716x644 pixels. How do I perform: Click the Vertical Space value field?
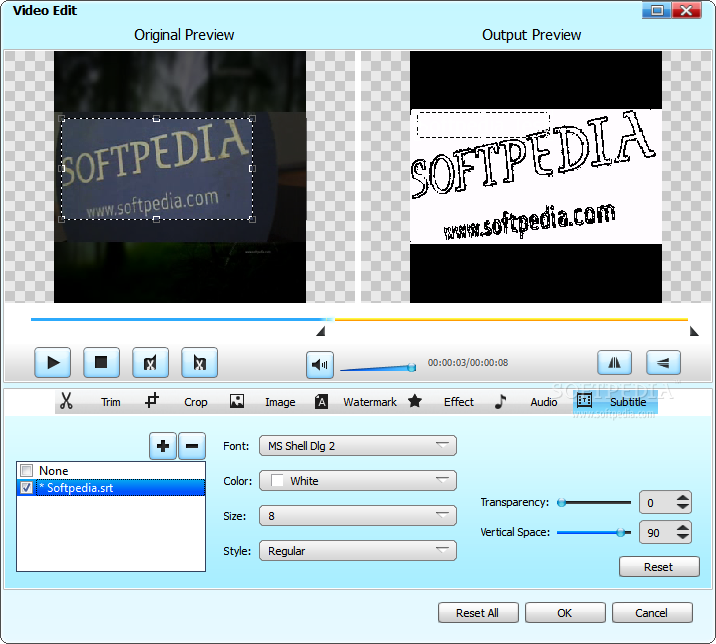[x=658, y=533]
